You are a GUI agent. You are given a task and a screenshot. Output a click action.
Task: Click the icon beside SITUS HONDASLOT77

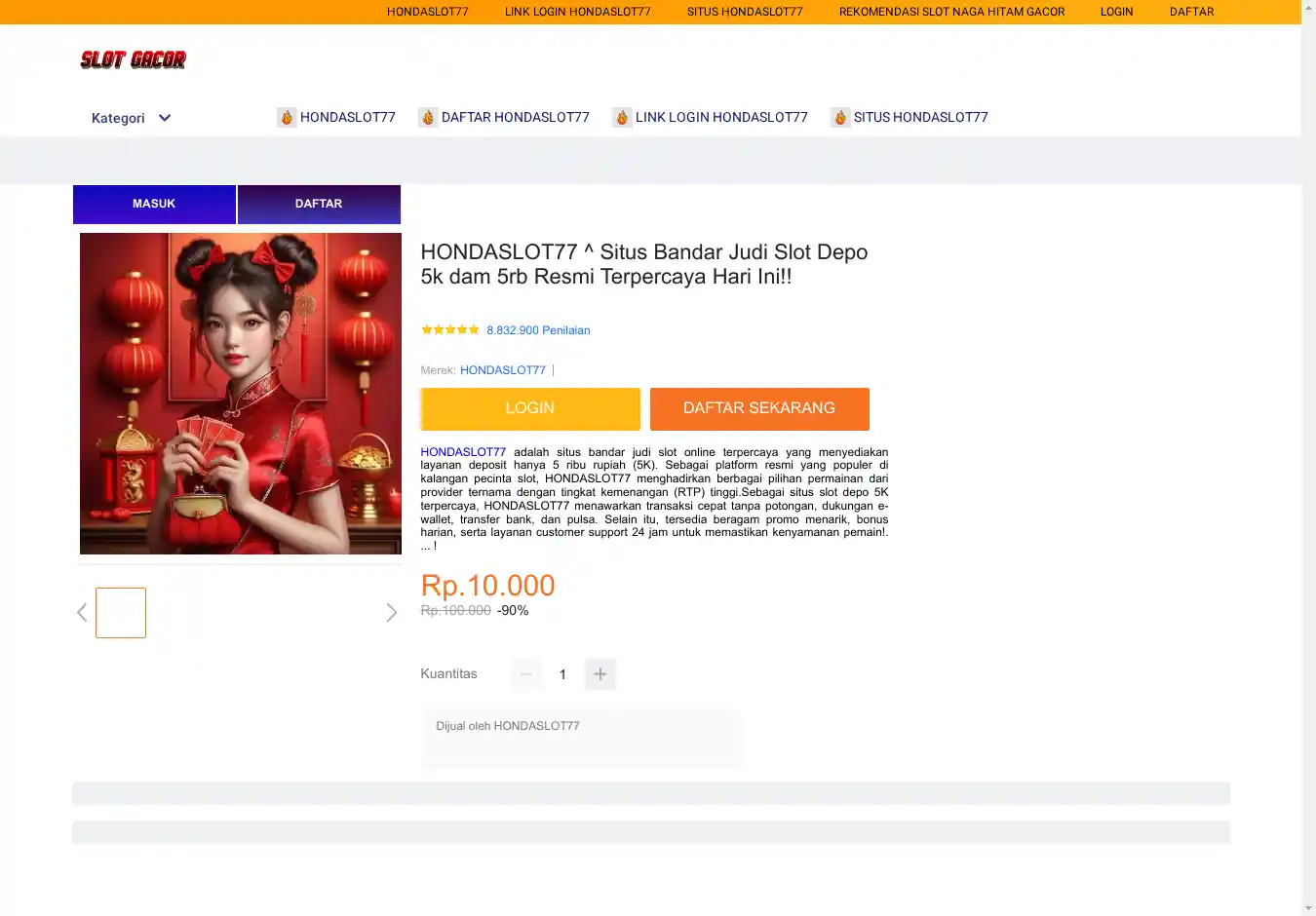click(840, 118)
